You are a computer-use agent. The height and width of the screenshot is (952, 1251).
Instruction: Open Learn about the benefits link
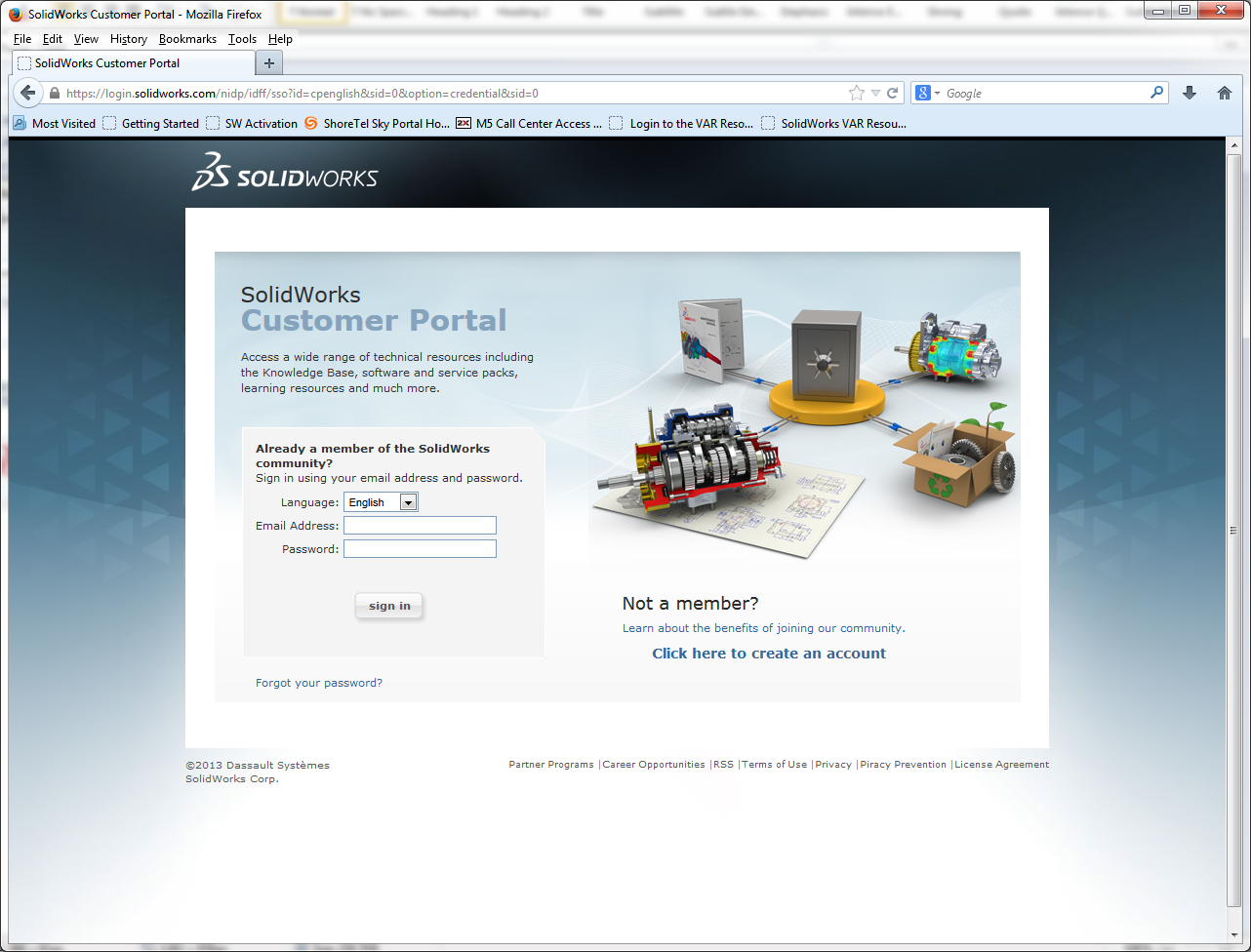tap(764, 628)
